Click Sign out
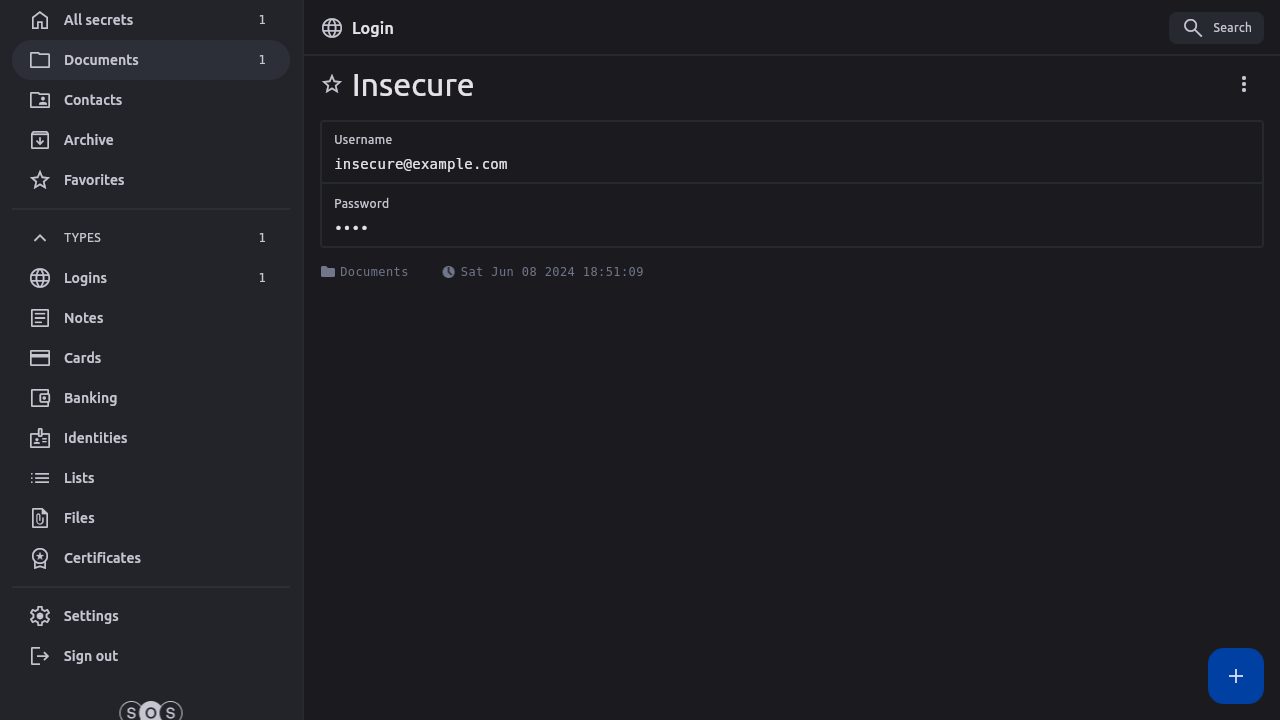 pyautogui.click(x=90, y=656)
